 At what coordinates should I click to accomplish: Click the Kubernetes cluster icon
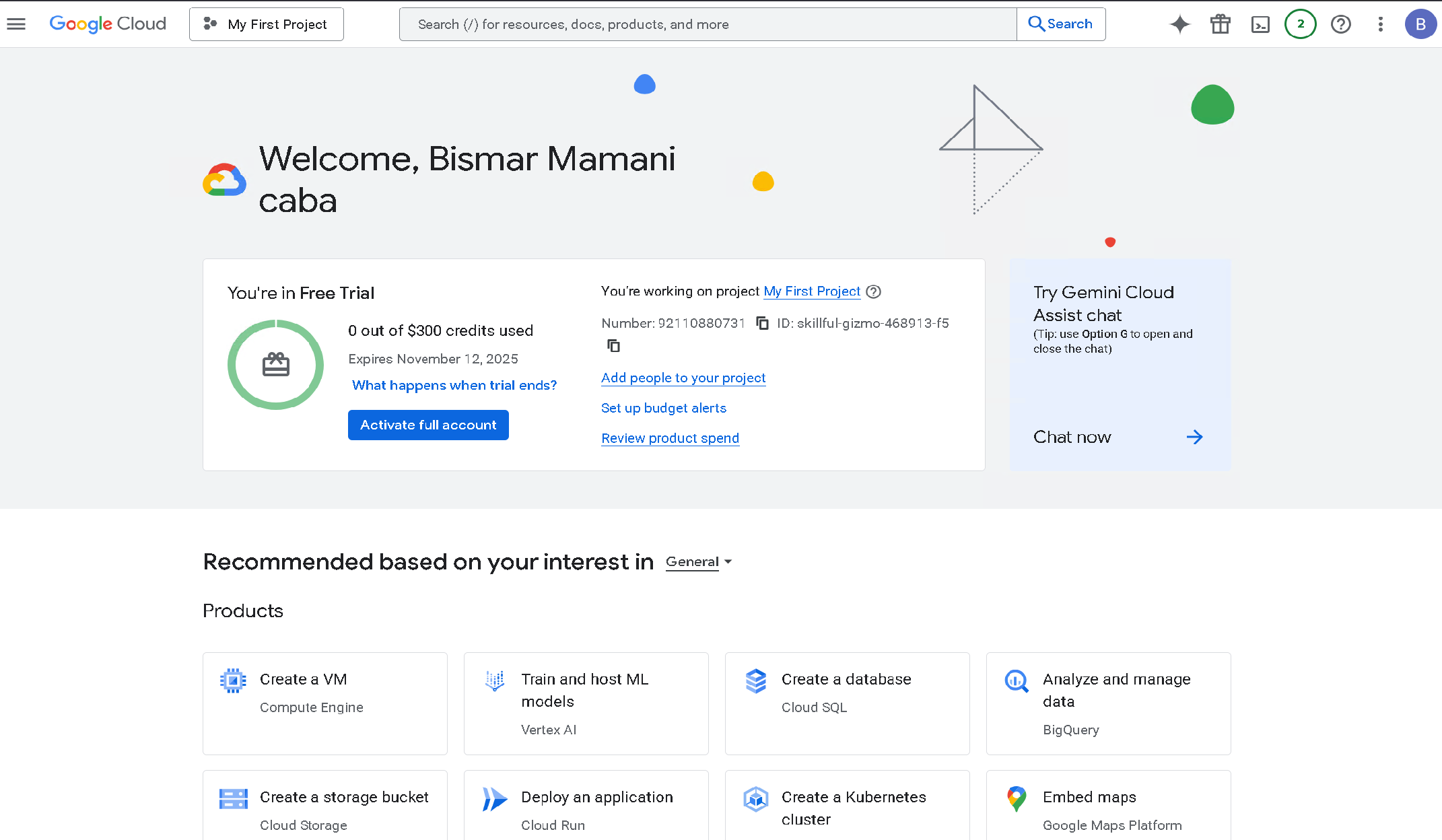(x=756, y=799)
